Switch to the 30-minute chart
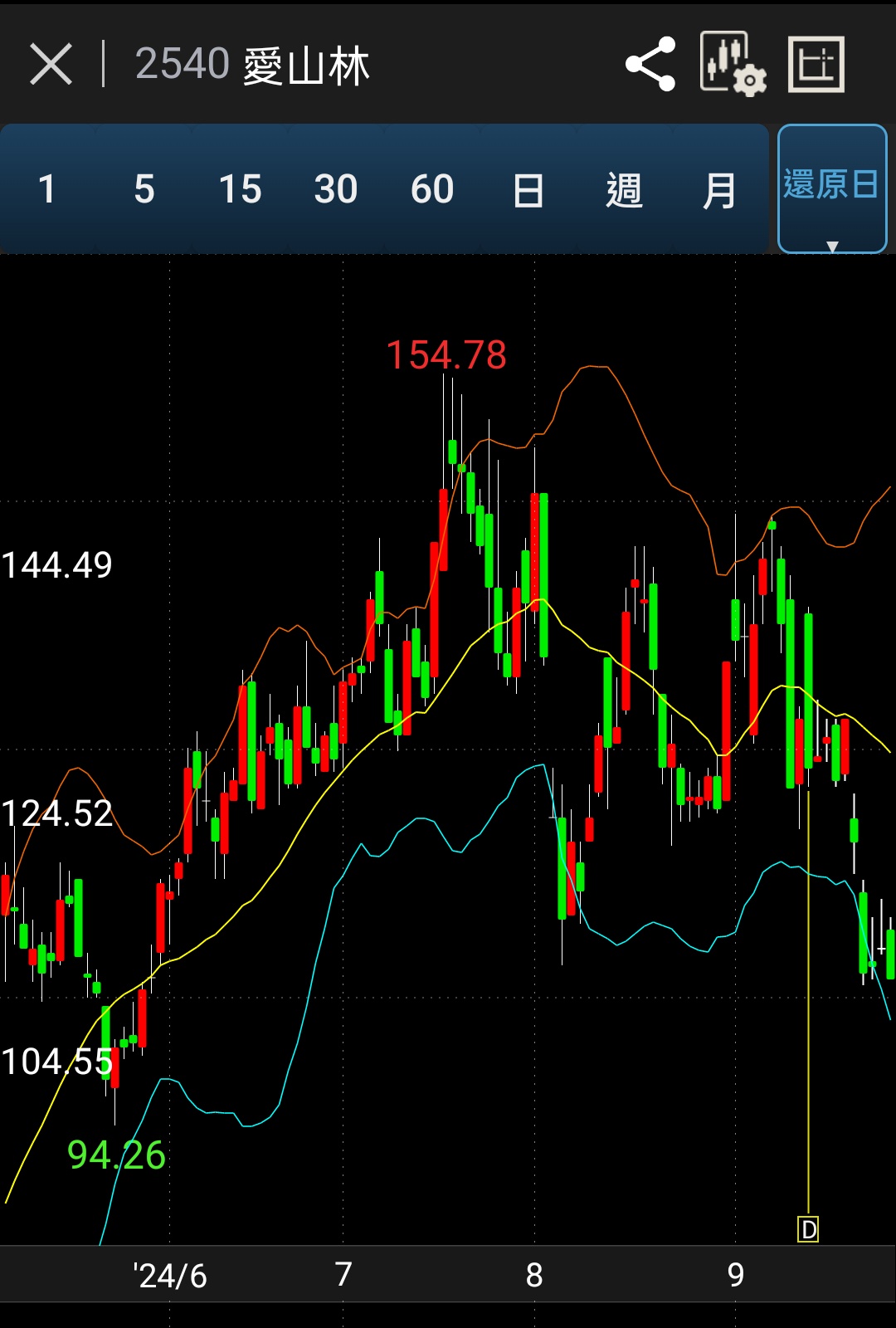 [x=336, y=189]
